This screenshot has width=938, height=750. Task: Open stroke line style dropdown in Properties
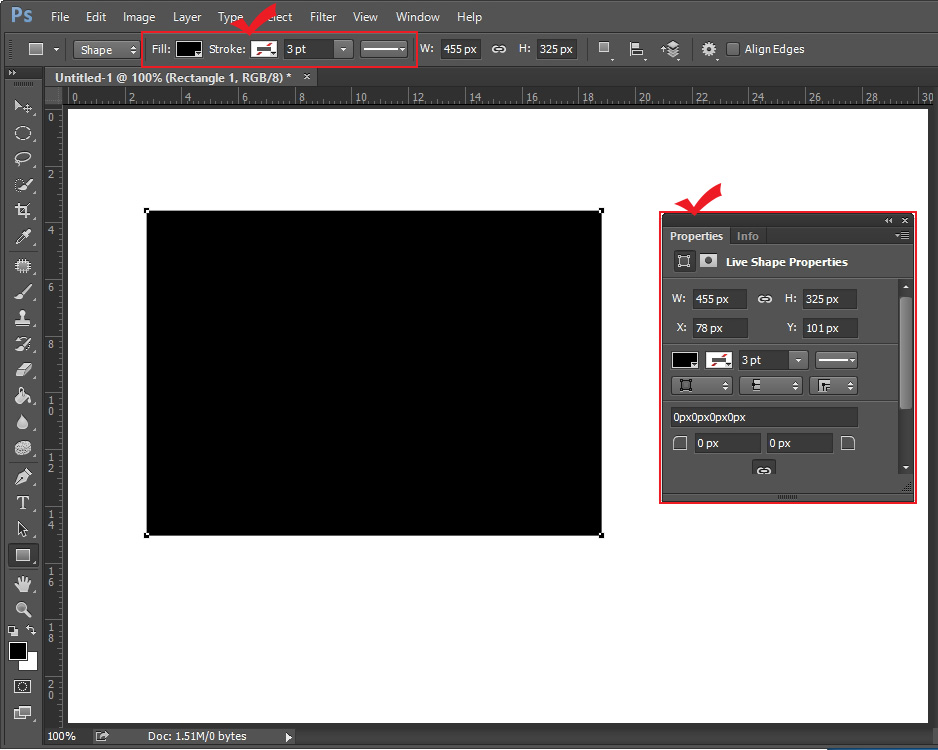pyautogui.click(x=836, y=360)
